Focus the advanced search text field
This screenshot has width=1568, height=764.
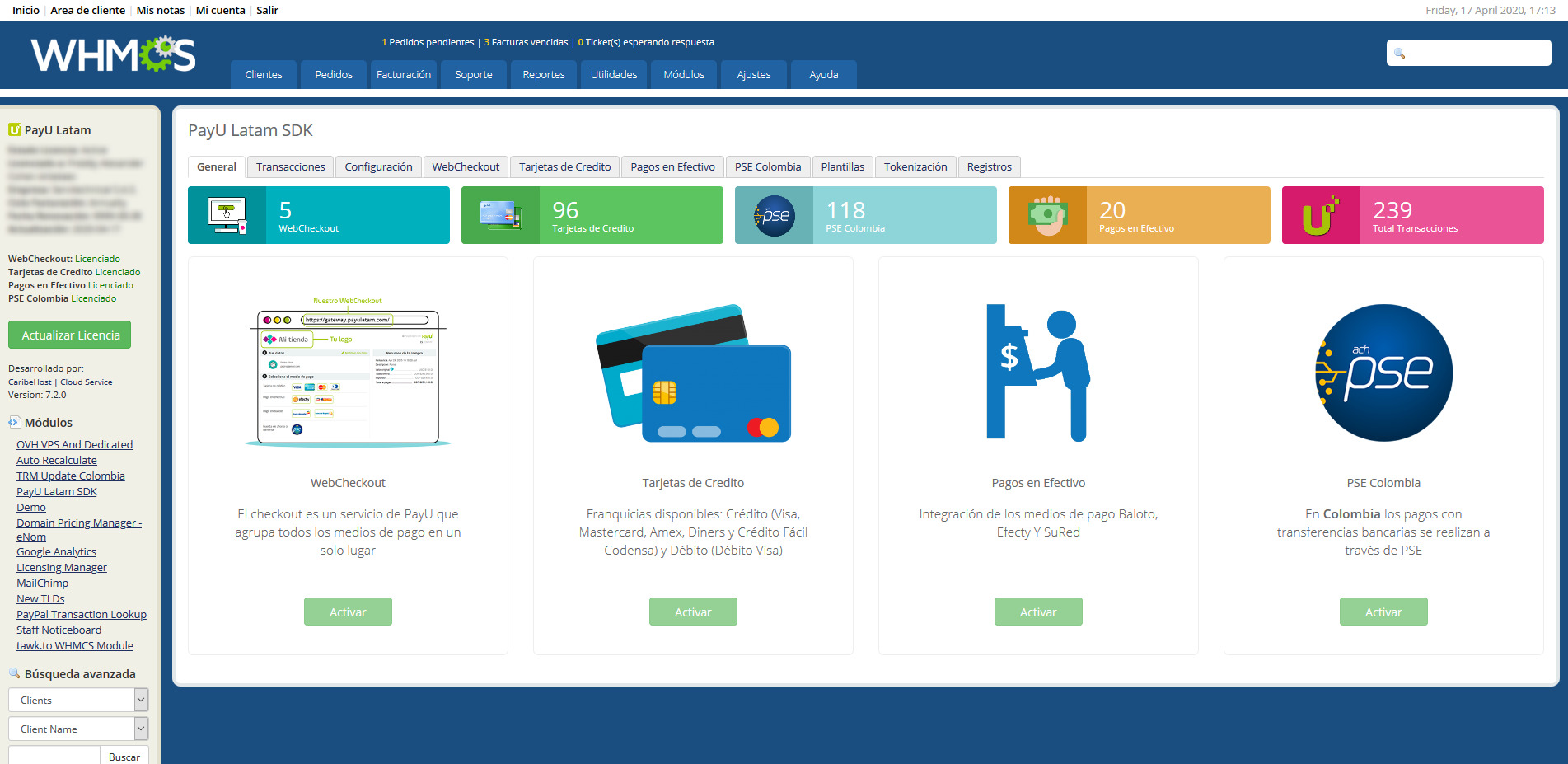pyautogui.click(x=54, y=756)
